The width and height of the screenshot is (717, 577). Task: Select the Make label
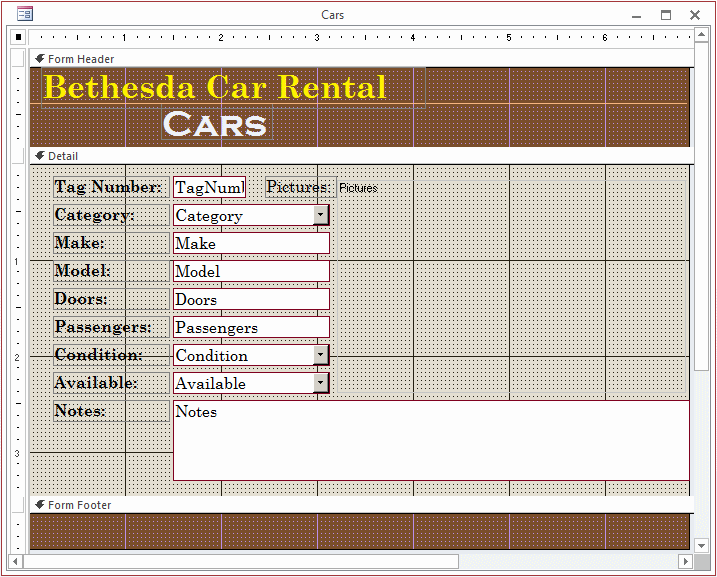112,243
